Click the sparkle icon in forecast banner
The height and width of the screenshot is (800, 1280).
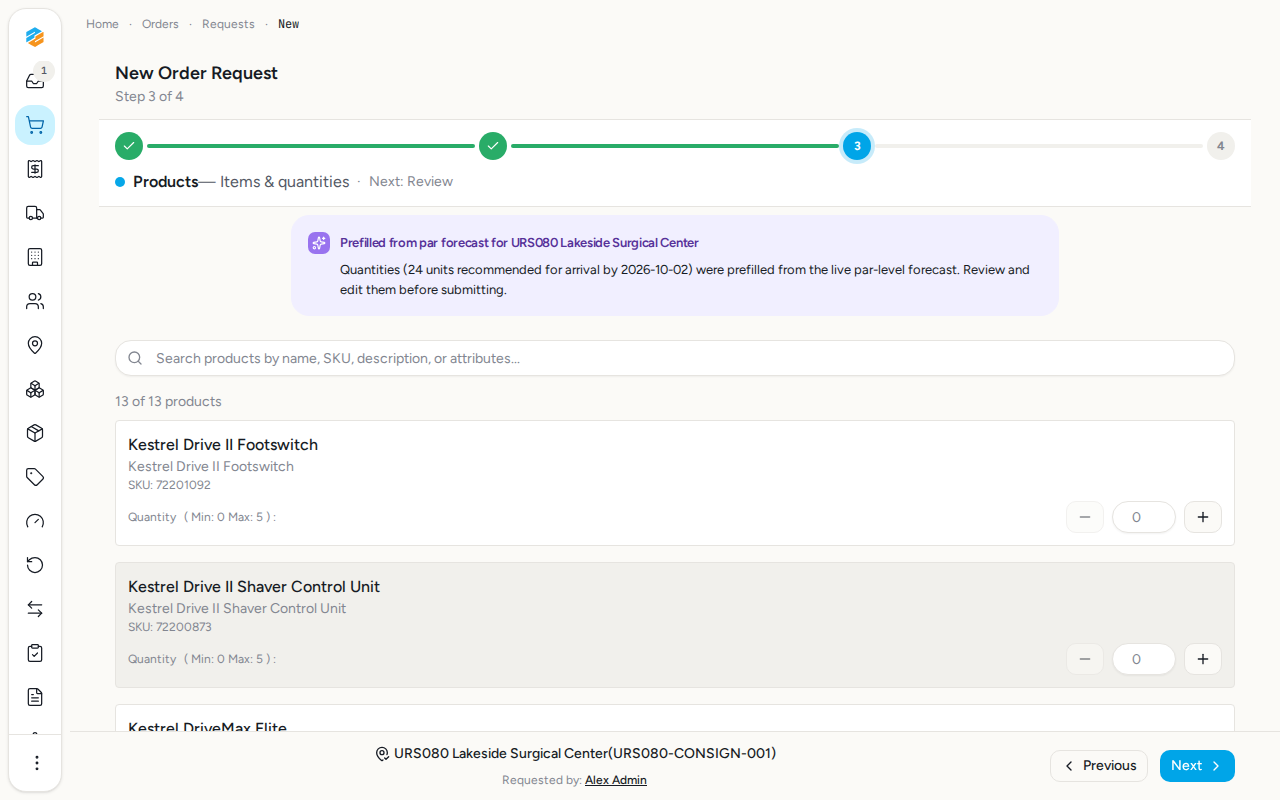[x=319, y=243]
